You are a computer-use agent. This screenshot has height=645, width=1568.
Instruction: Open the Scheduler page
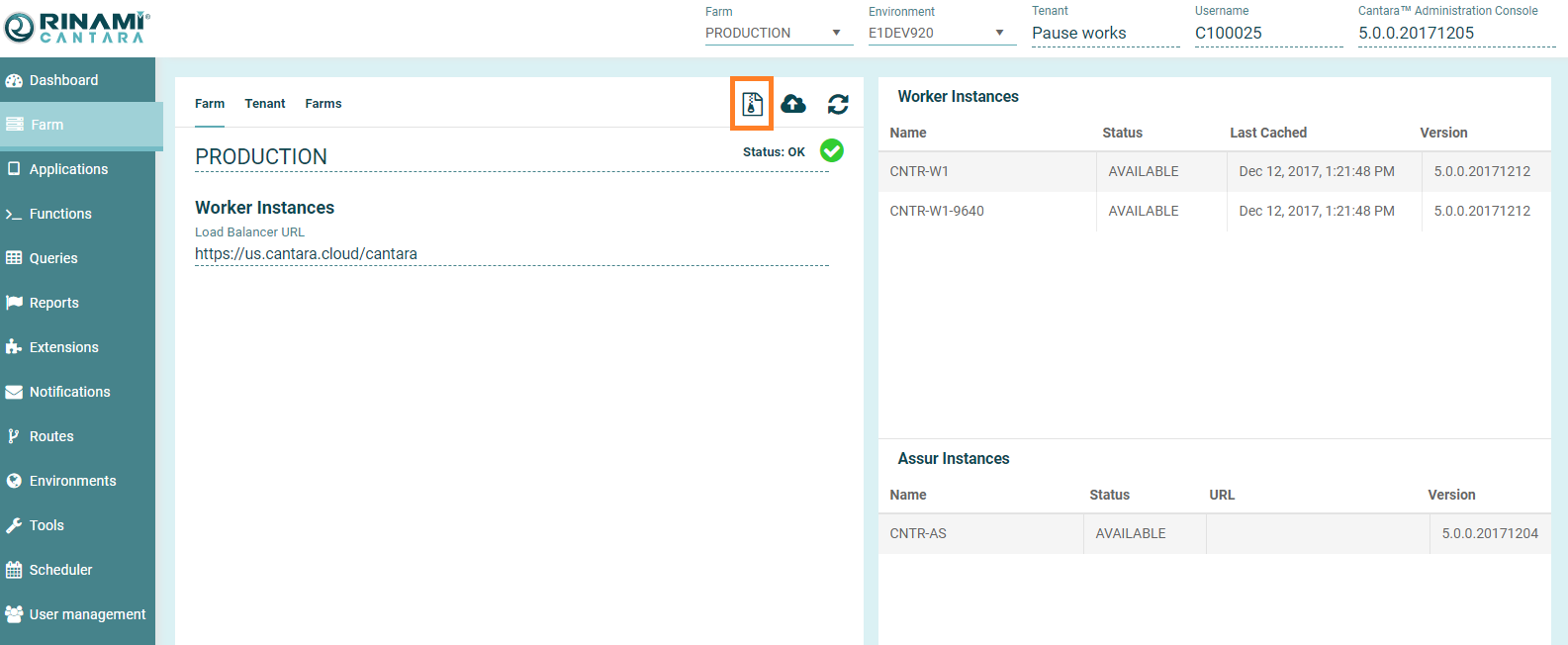[60, 570]
